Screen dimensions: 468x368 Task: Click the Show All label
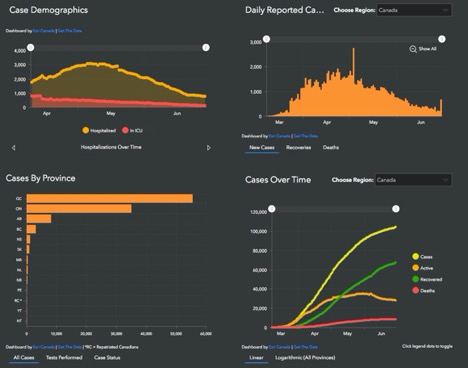[x=427, y=49]
